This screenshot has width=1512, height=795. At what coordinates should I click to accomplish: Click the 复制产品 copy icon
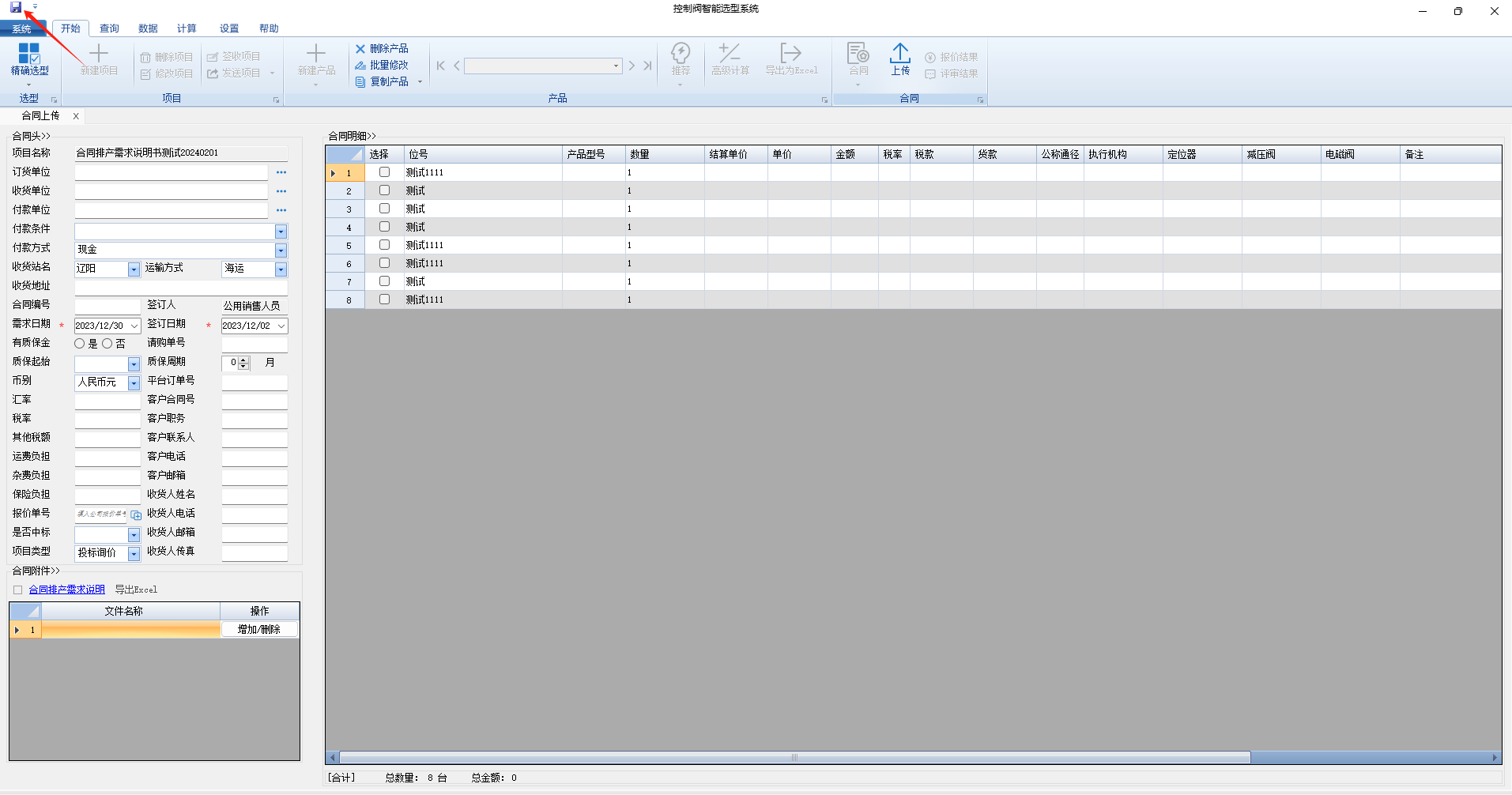pos(360,81)
